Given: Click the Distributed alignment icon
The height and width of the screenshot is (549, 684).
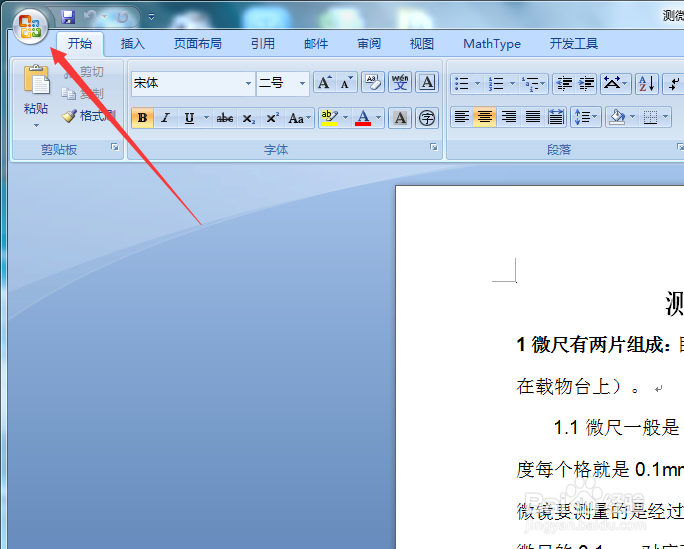Looking at the screenshot, I should (556, 117).
